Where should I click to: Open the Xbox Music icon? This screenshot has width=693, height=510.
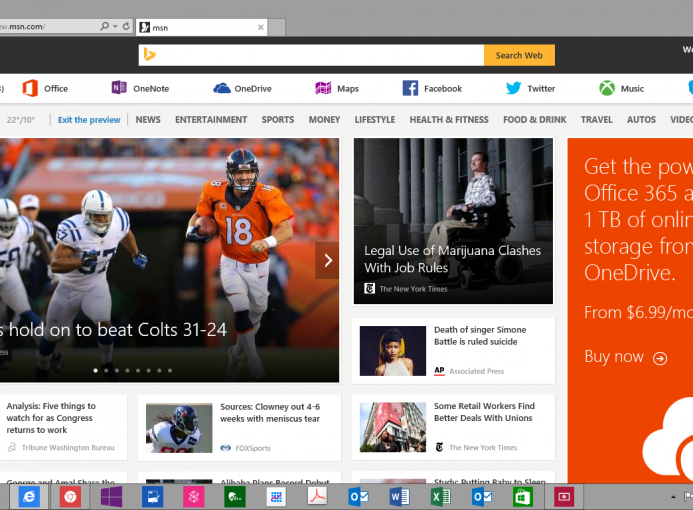pos(607,88)
